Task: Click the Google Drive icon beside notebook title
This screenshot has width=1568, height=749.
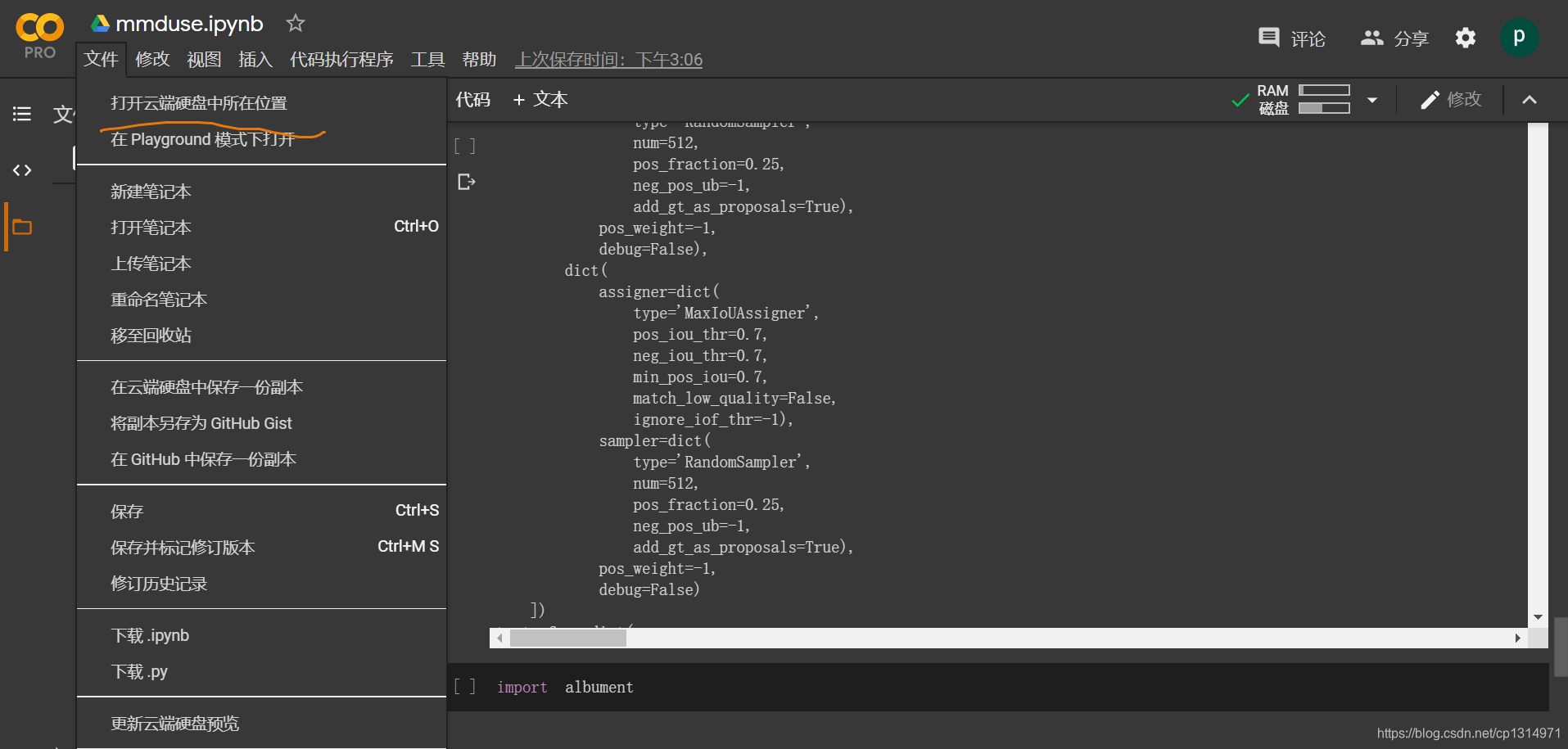Action: click(100, 24)
